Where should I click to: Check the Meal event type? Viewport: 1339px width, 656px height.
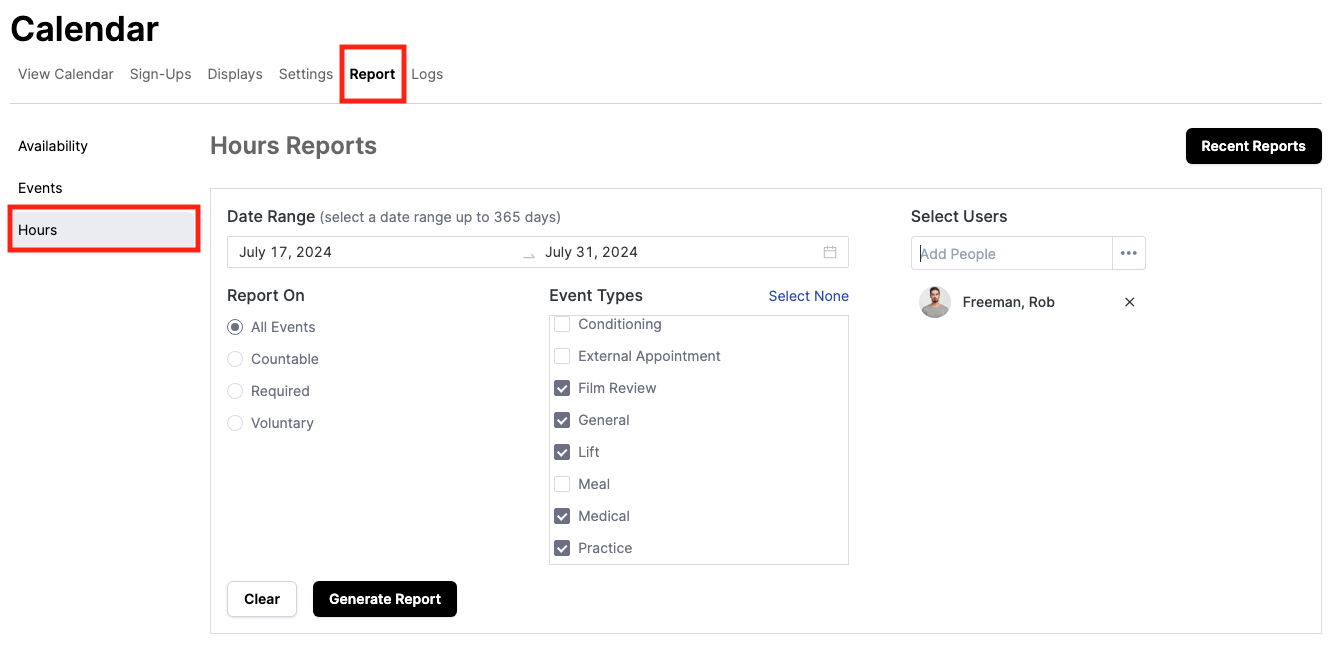point(562,484)
